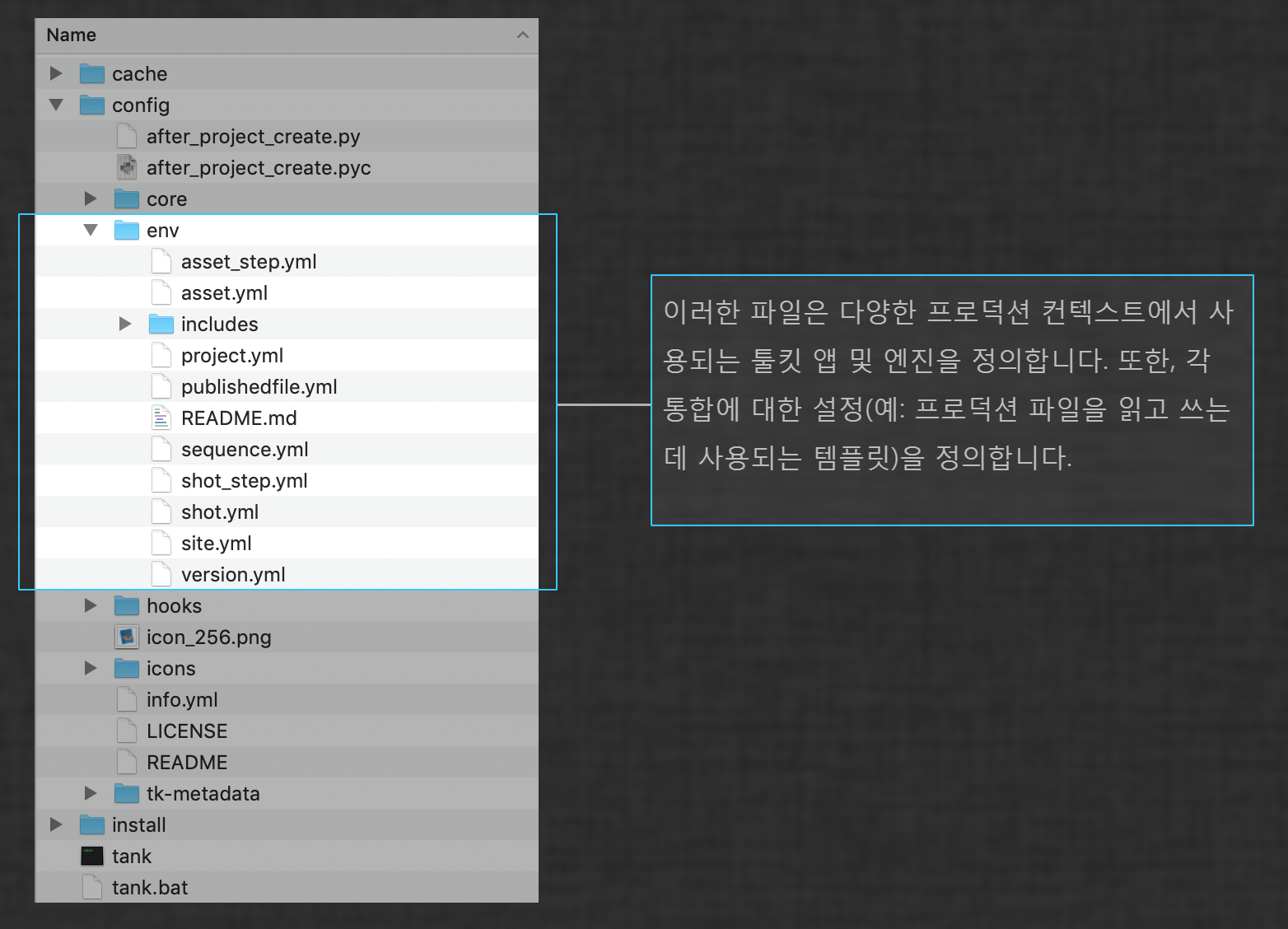Select the tank file name
1288x929 pixels.
(x=132, y=857)
